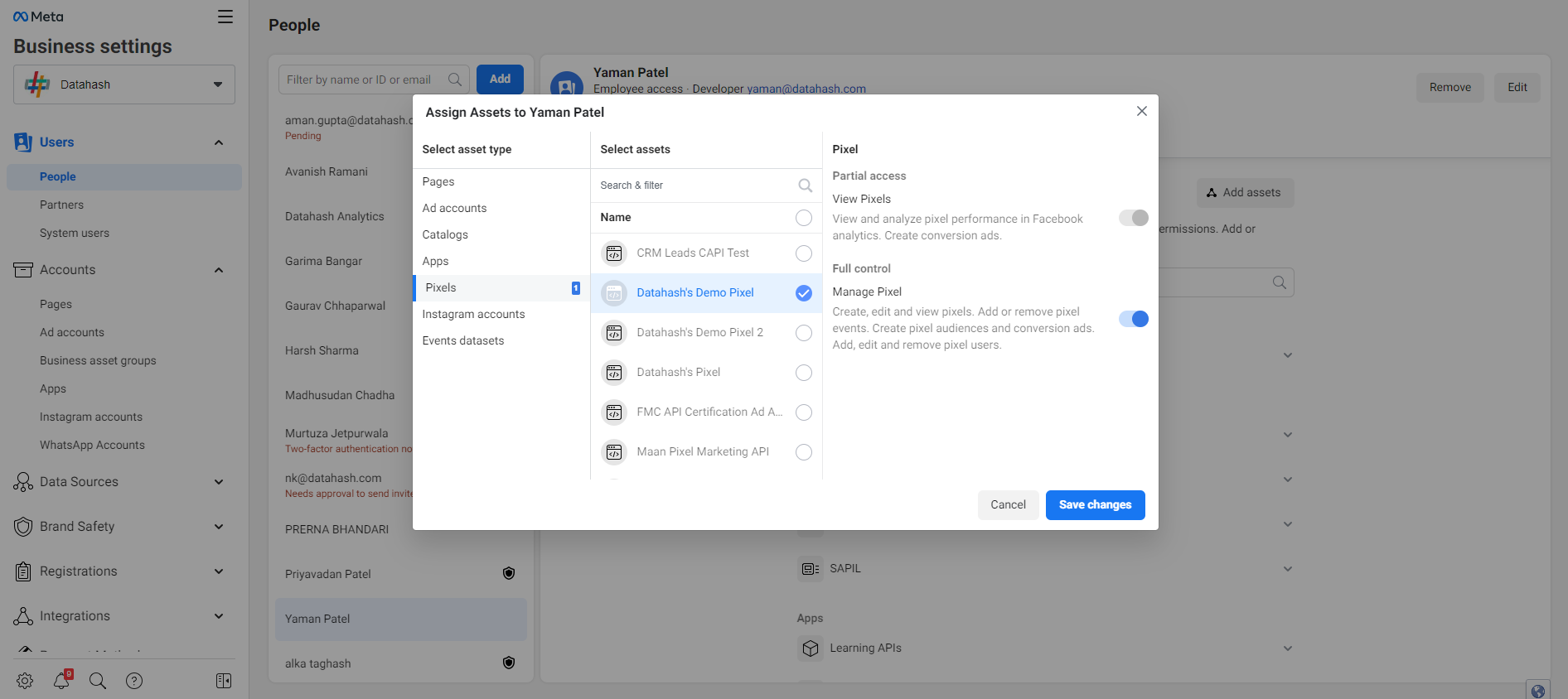The width and height of the screenshot is (1568, 699).
Task: Open the hamburger menu next to Meta logo
Action: click(225, 17)
